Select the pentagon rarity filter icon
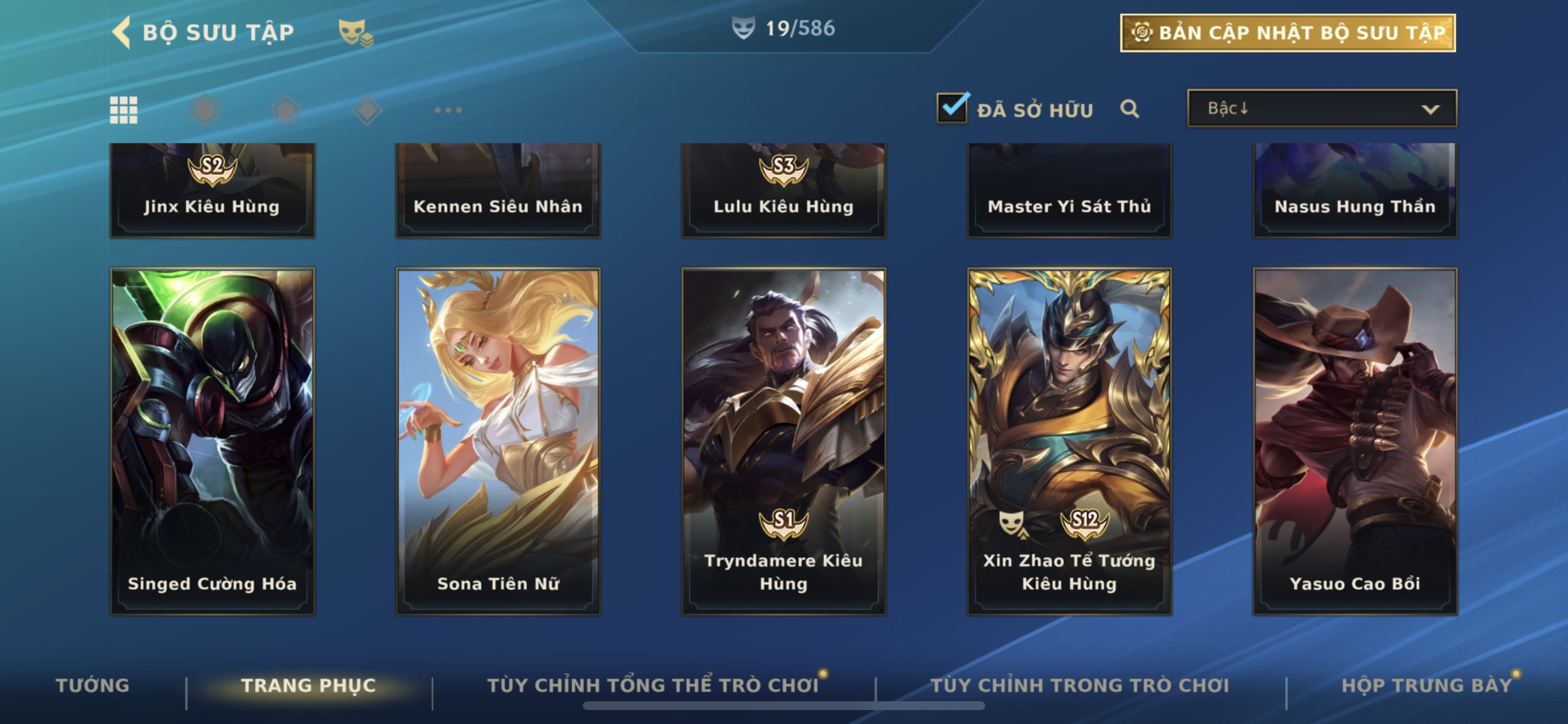Screen dimensions: 1568x724 click(x=286, y=110)
